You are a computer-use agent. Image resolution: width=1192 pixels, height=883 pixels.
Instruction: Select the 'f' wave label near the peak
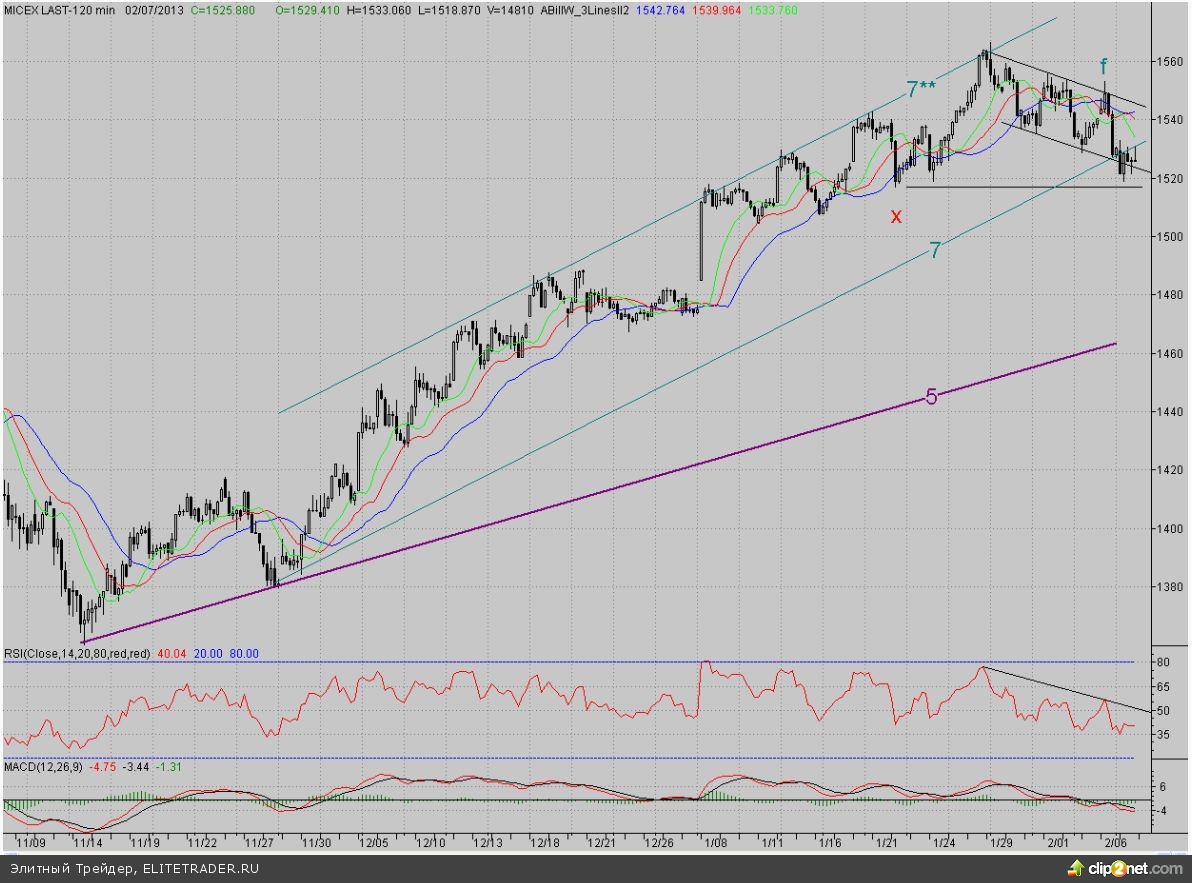coord(1104,67)
